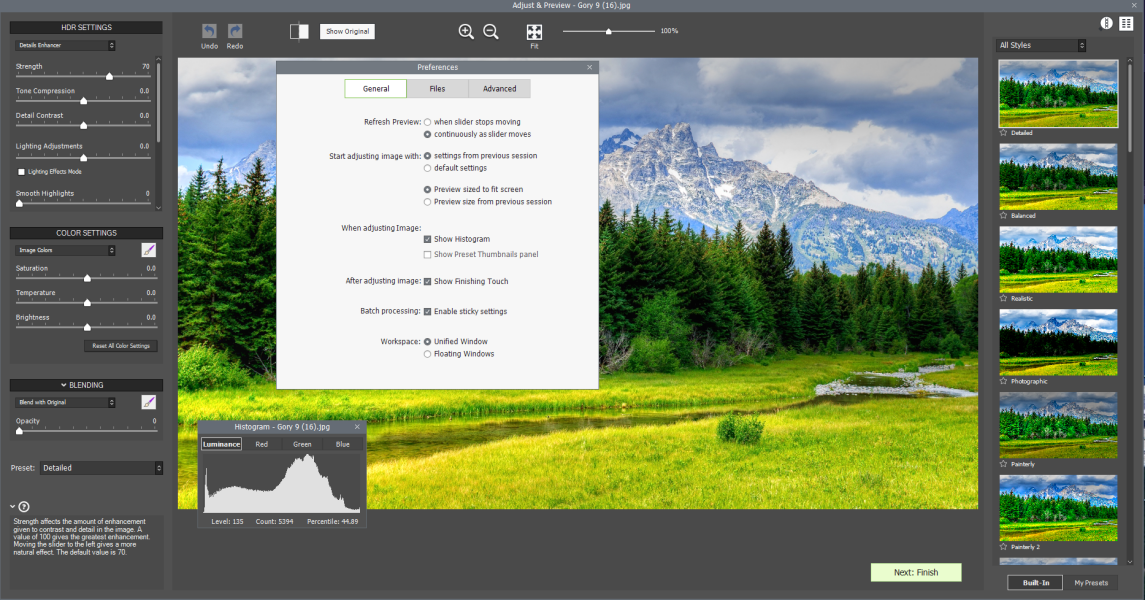Switch to Built-In presets

1035,582
